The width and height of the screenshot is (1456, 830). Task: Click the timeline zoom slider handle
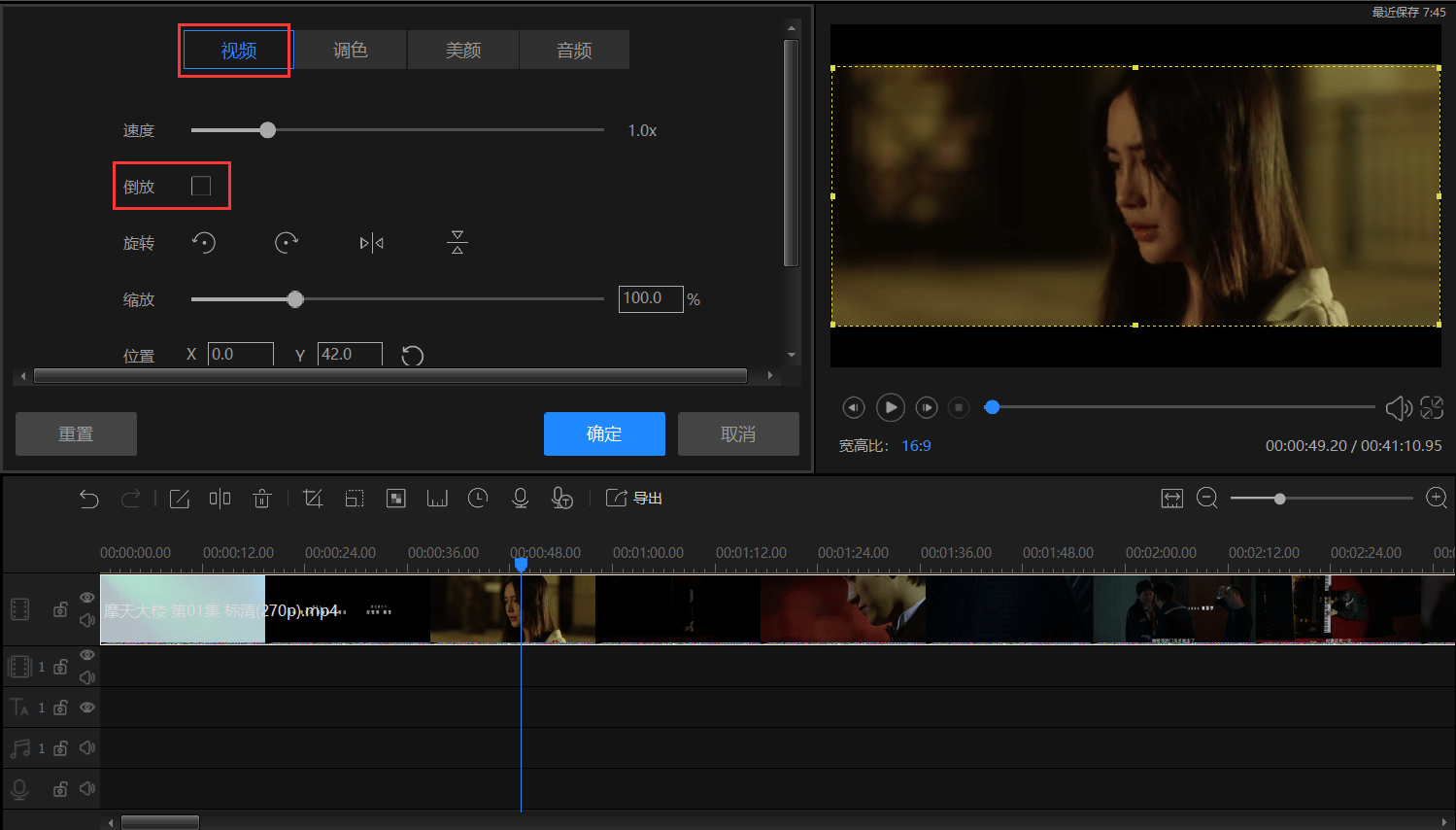pos(1280,499)
